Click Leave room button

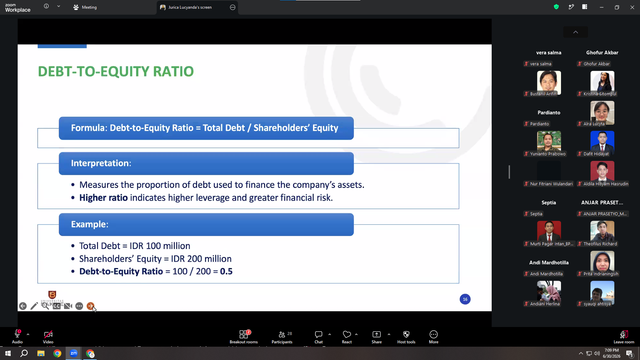pos(624,337)
